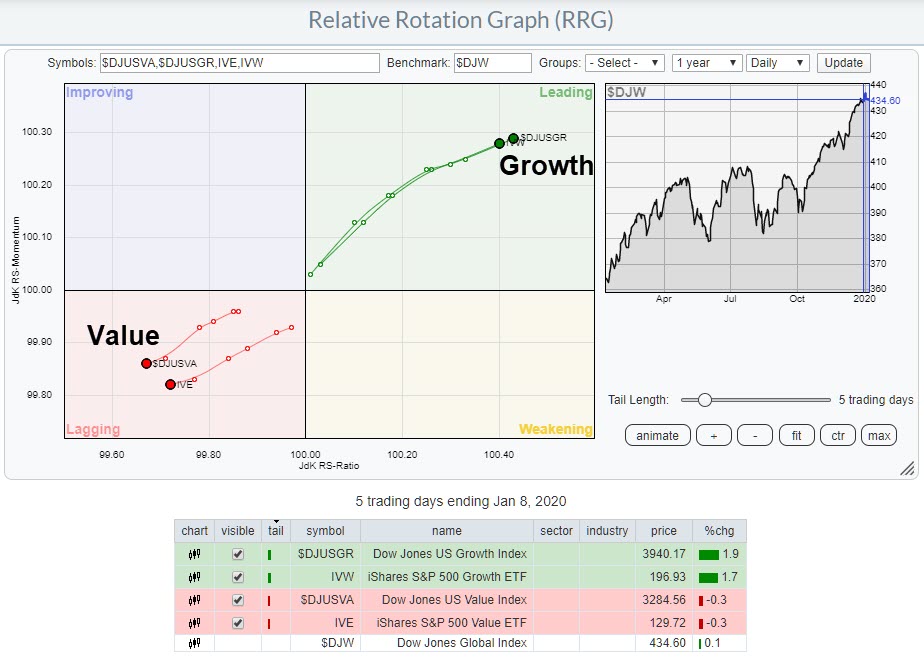
Task: Sort table by symbol column
Action: tap(325, 531)
